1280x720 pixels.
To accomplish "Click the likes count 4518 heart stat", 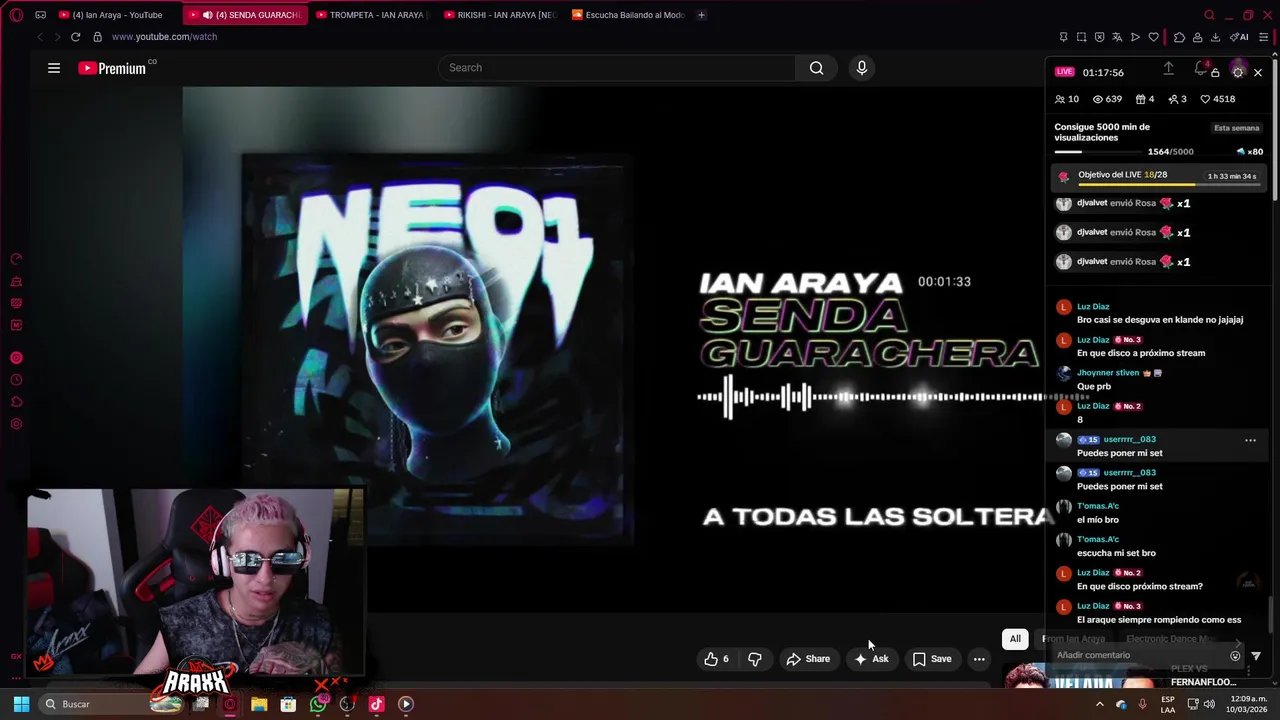I will click(x=1218, y=99).
